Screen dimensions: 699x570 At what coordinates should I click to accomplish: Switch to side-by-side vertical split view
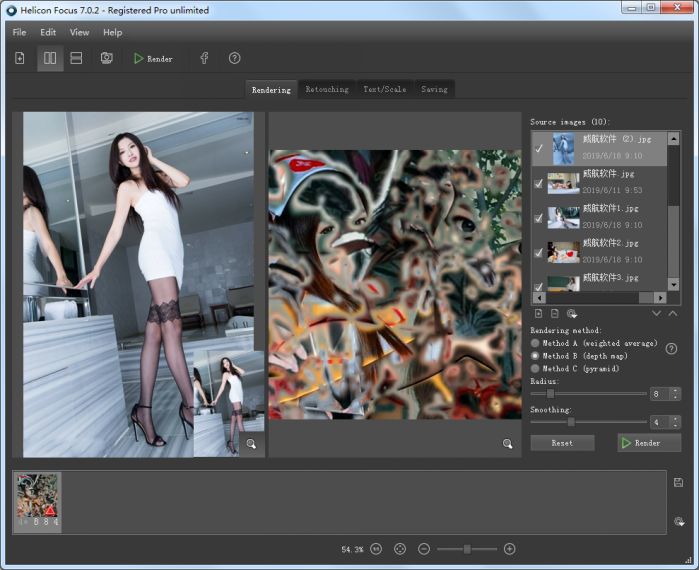click(x=49, y=58)
